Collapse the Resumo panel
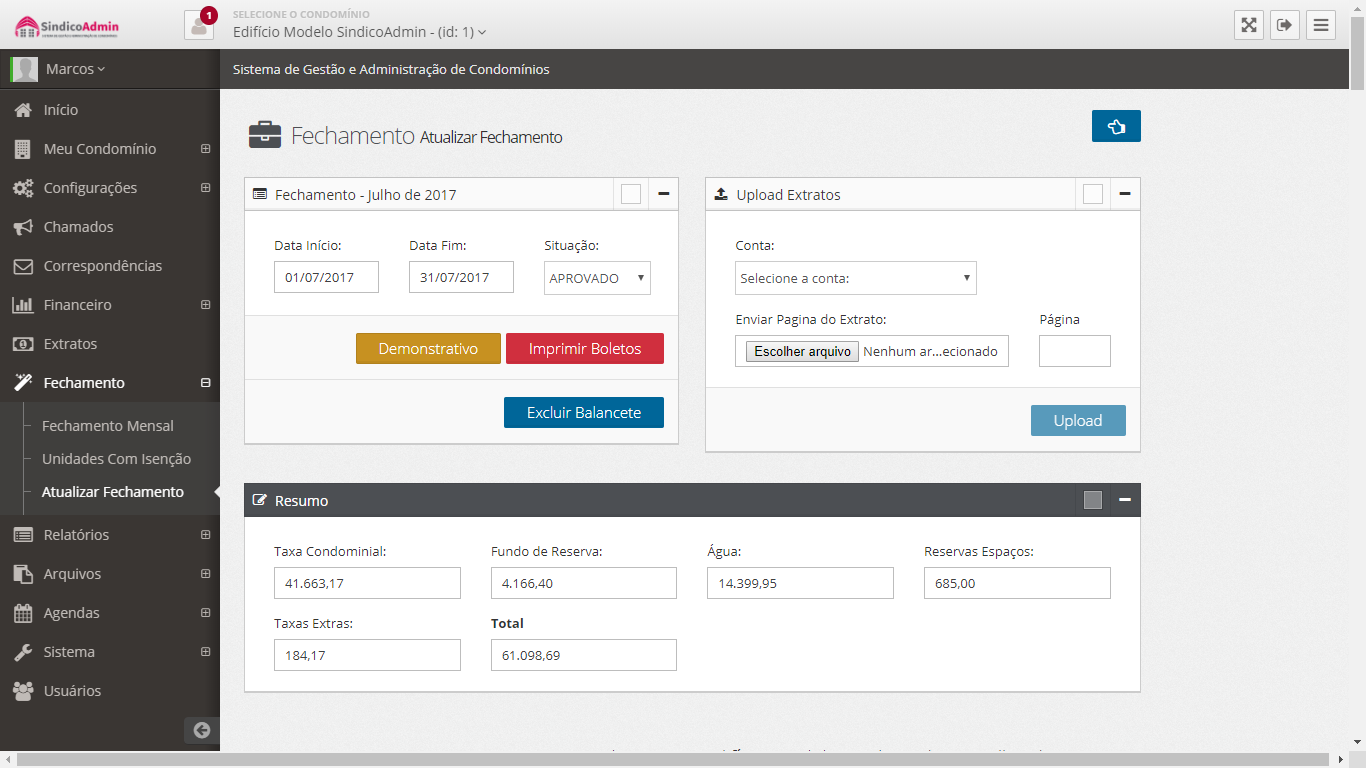 (x=1125, y=500)
